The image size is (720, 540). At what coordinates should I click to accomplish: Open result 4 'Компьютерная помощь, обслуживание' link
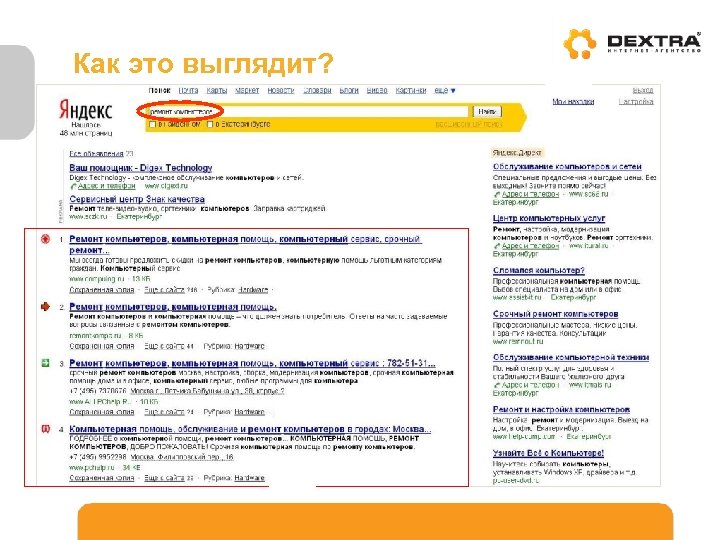pyautogui.click(x=250, y=429)
